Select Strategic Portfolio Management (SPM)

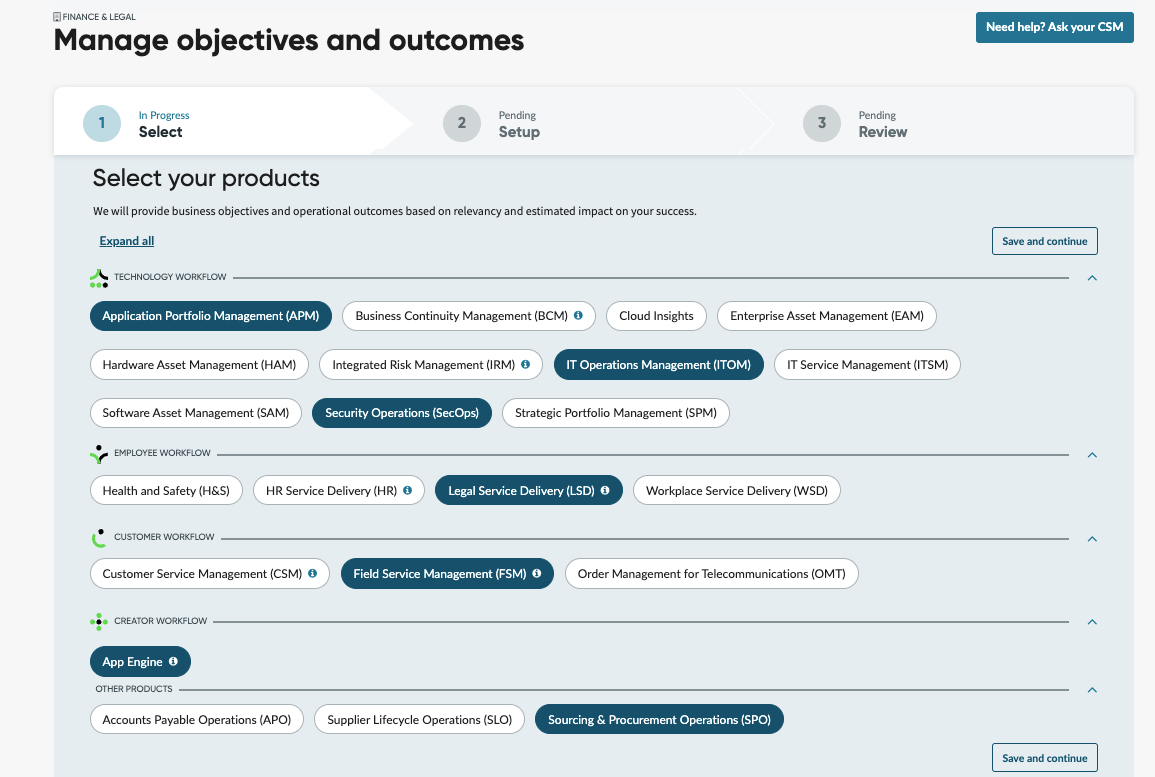tap(616, 413)
